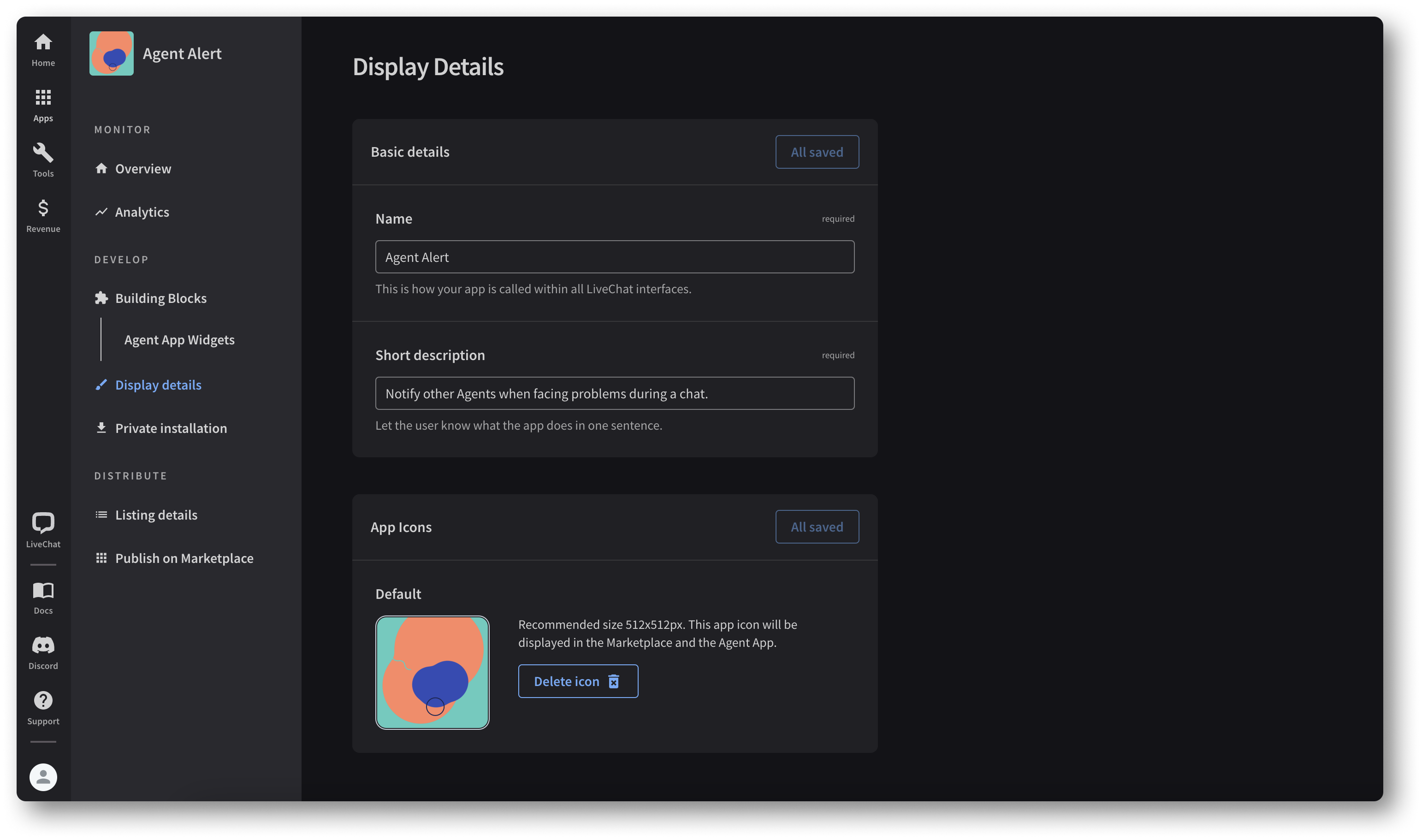Click the Name input field
Image resolution: width=1422 pixels, height=840 pixels.
coord(614,257)
